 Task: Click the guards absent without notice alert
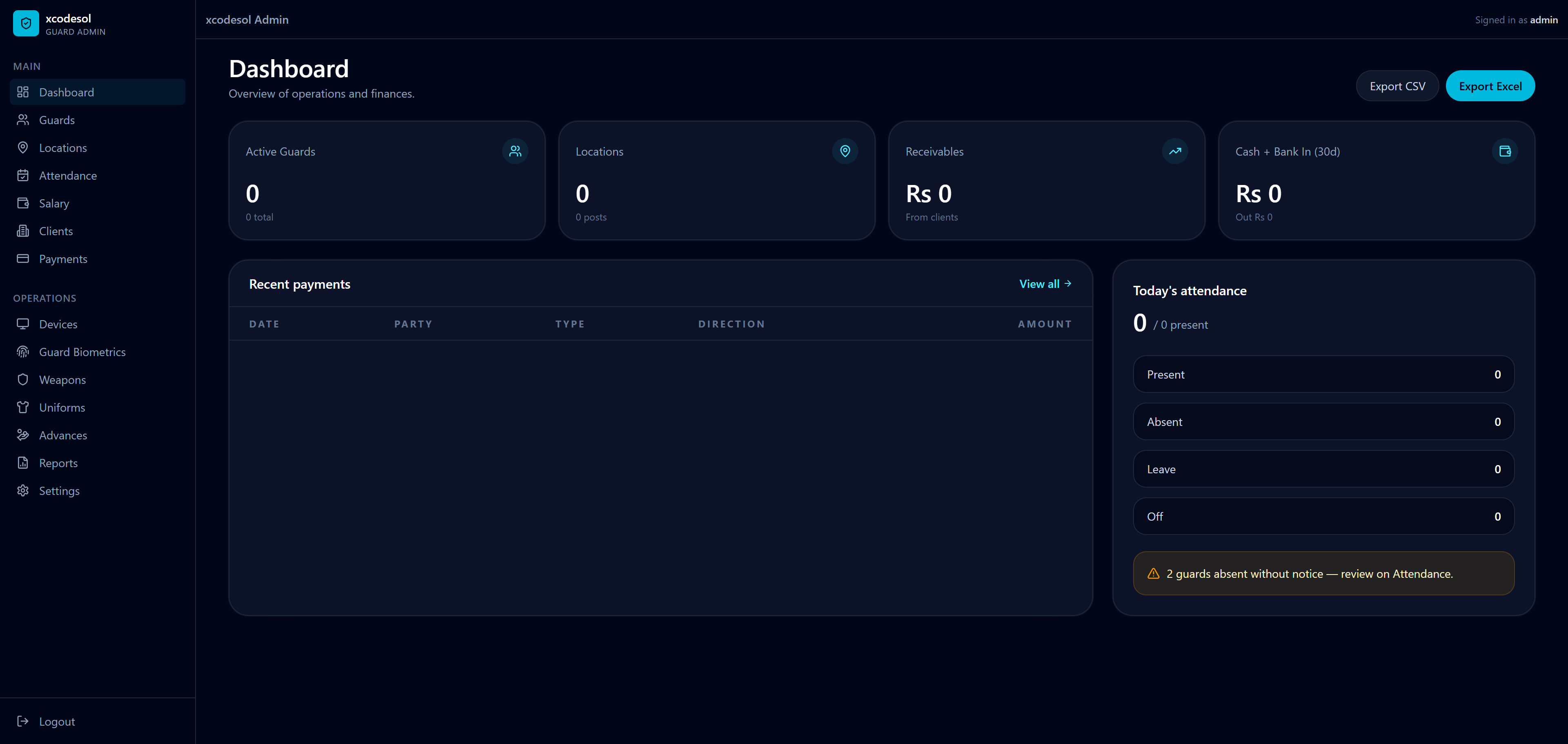tap(1323, 574)
